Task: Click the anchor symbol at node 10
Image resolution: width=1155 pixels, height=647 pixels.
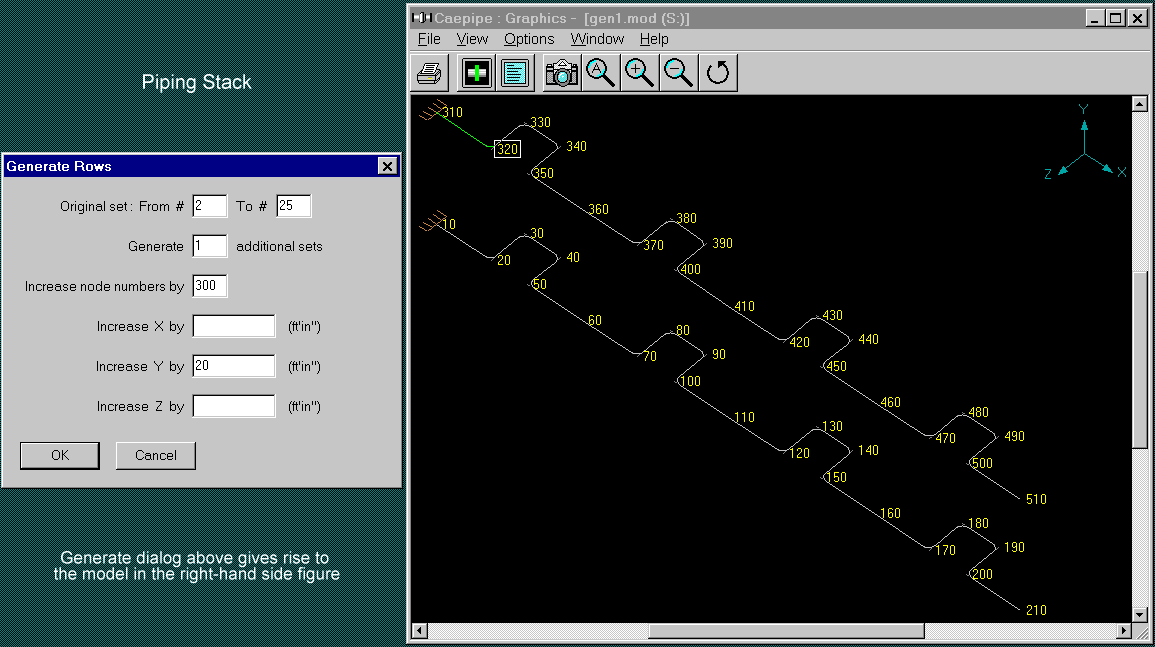Action: click(433, 221)
